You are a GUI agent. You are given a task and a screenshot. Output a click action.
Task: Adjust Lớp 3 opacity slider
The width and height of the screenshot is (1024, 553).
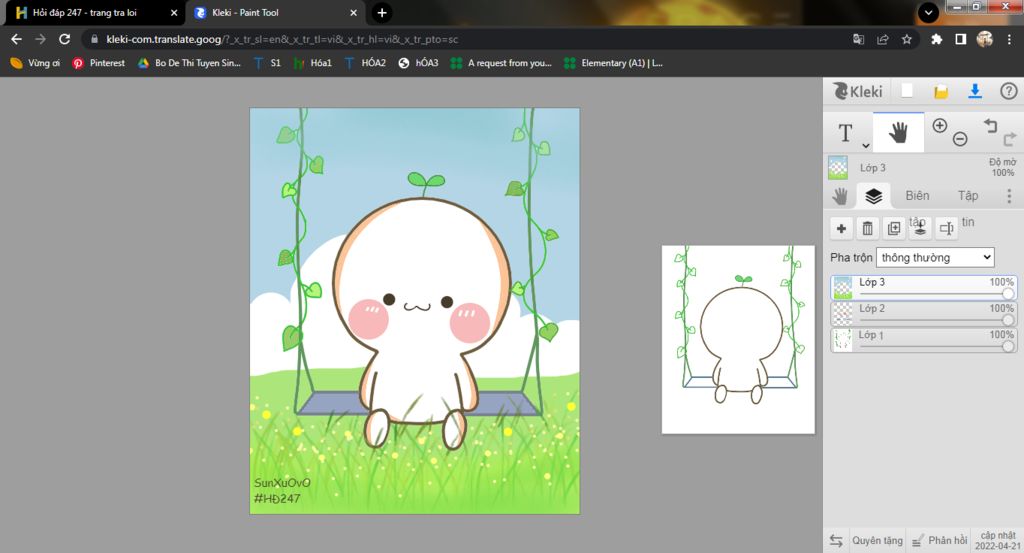pyautogui.click(x=1008, y=294)
